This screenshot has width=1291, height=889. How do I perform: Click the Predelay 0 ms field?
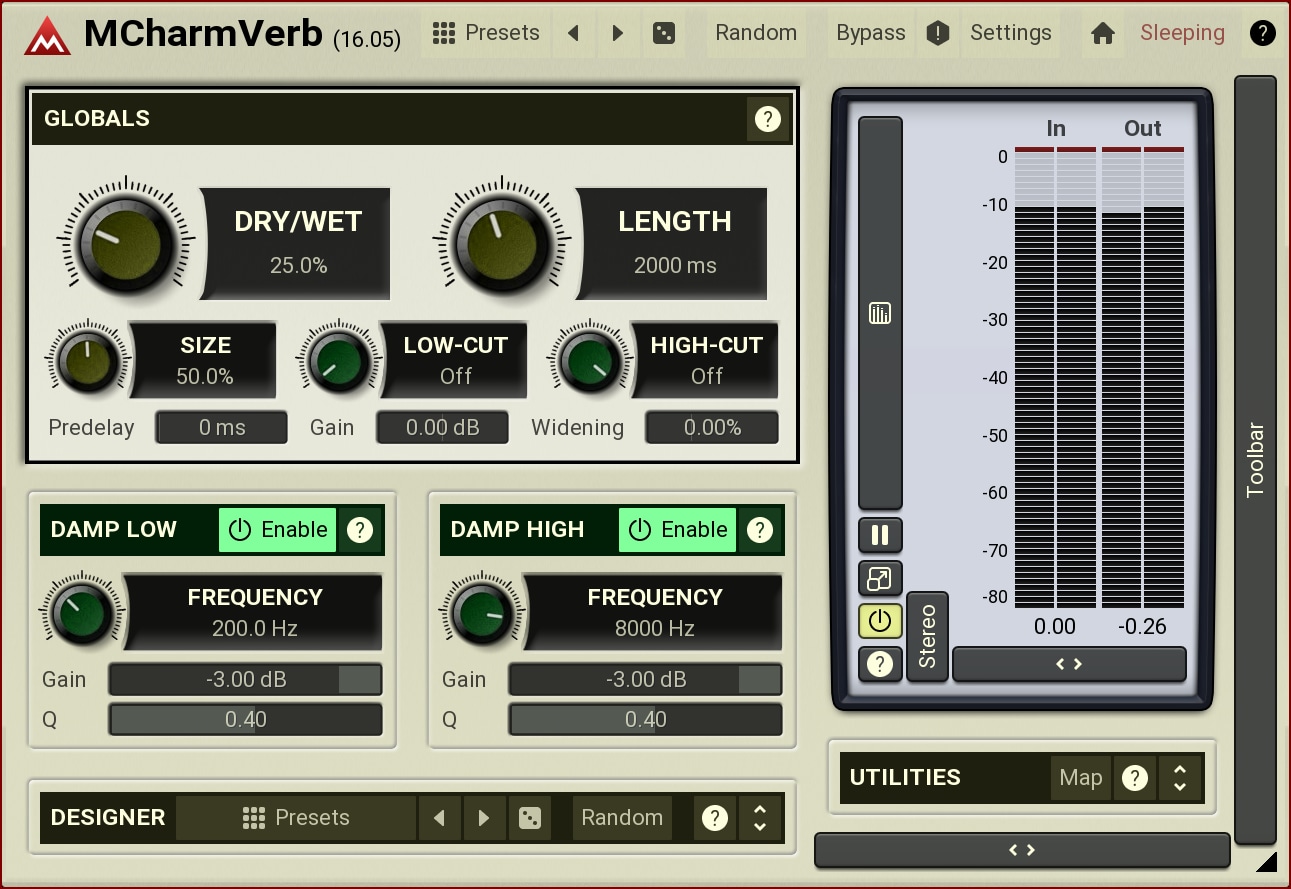tap(222, 427)
